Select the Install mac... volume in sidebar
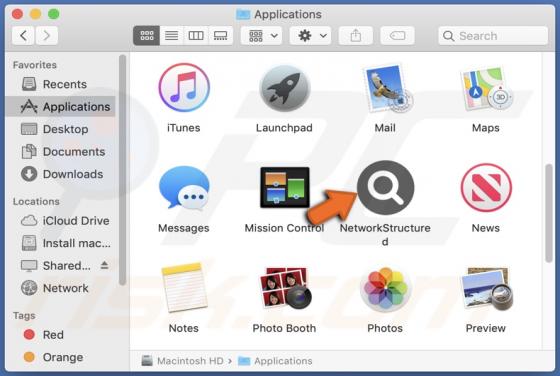Viewport: 560px width, 376px height. (x=60, y=243)
